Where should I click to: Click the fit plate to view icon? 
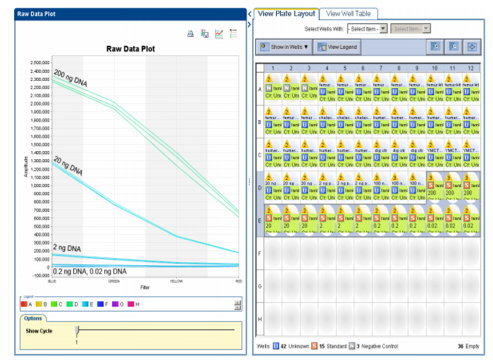tap(472, 47)
